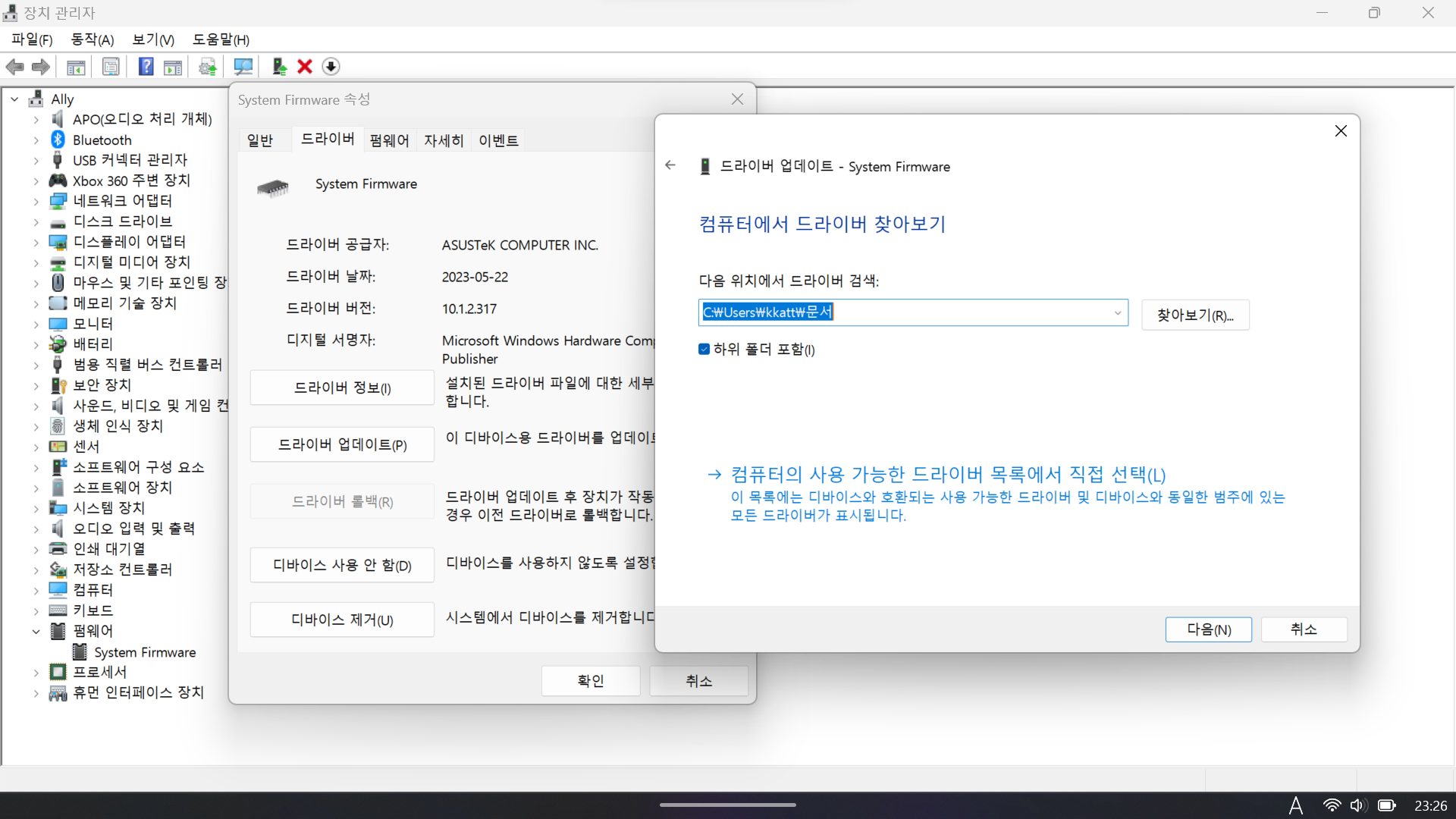The height and width of the screenshot is (819, 1456).
Task: Expand the Bluetooth tree node
Action: click(x=36, y=140)
